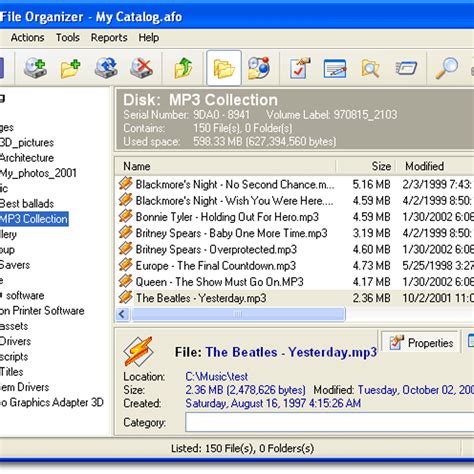This screenshot has height=474, width=474.
Task: Select Architecture in the tree
Action: (27, 158)
